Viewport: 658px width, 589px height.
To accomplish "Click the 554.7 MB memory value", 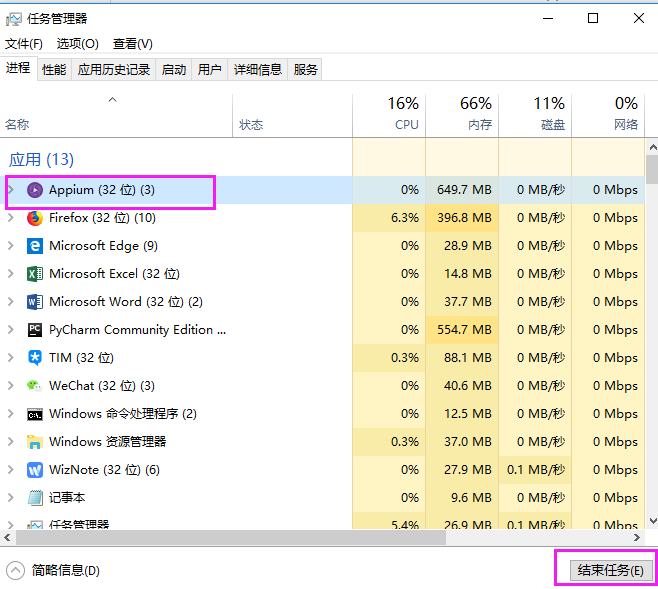I will coord(464,330).
